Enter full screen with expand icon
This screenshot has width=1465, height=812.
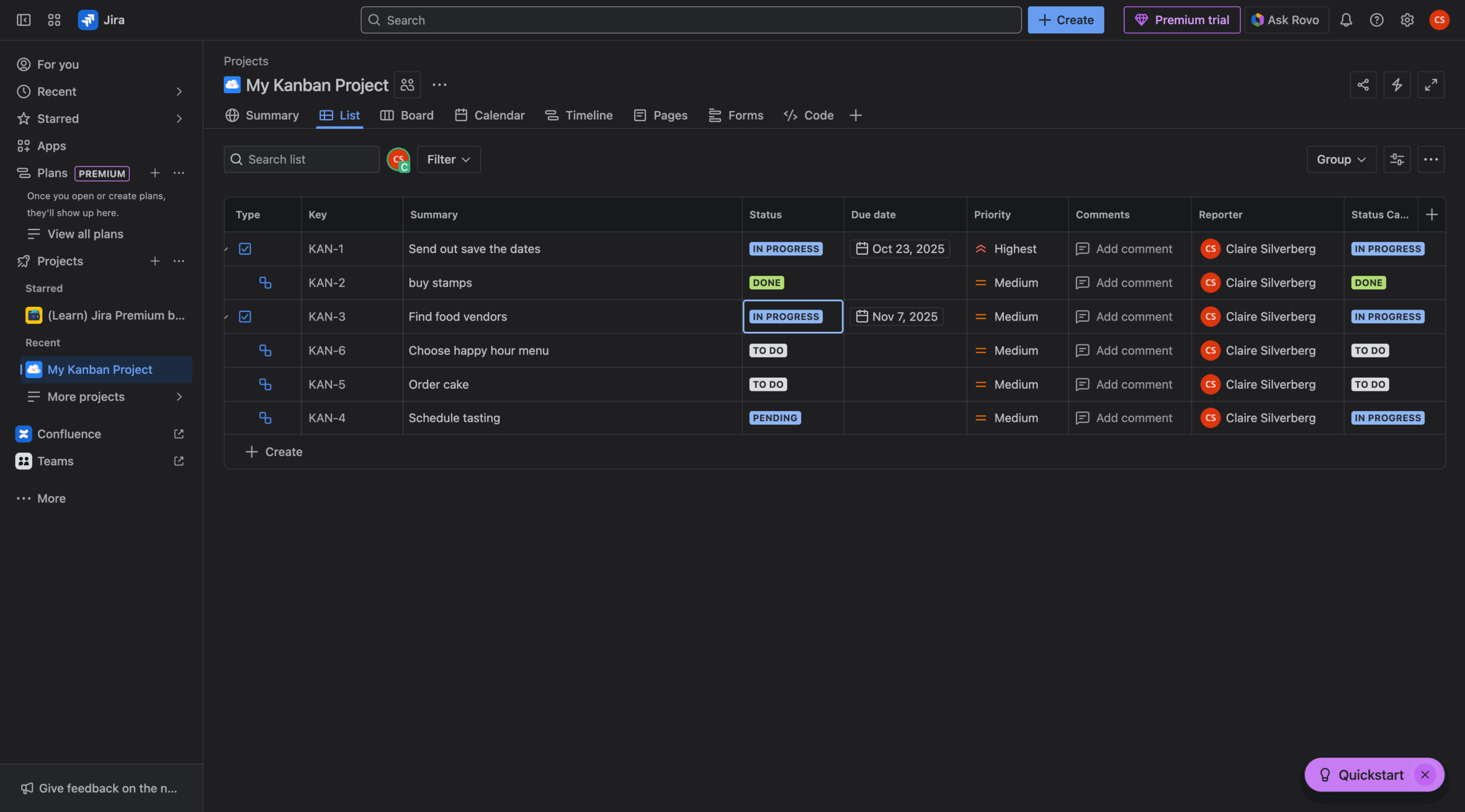[1432, 84]
